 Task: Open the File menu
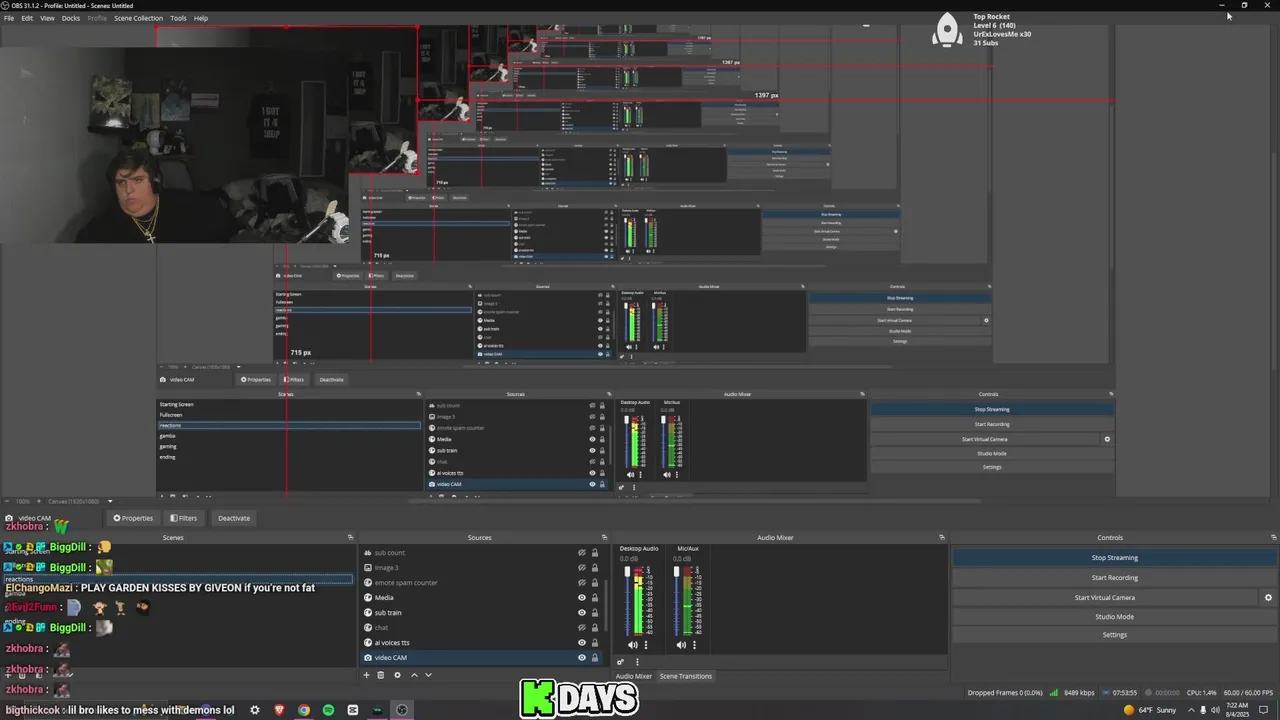click(x=9, y=18)
